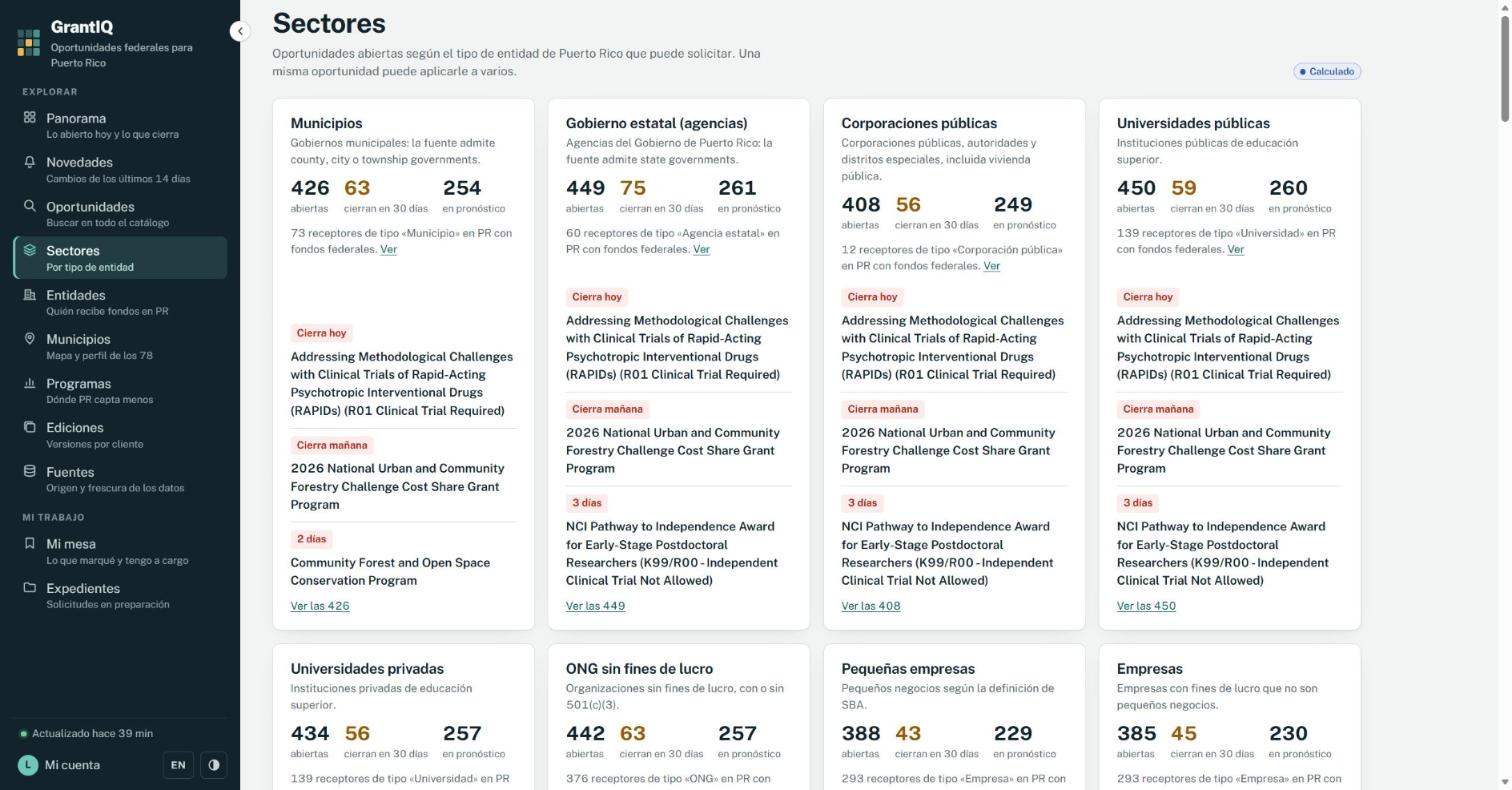Click Ver las 449 link
Viewport: 1512px width, 790px height.
click(595, 606)
